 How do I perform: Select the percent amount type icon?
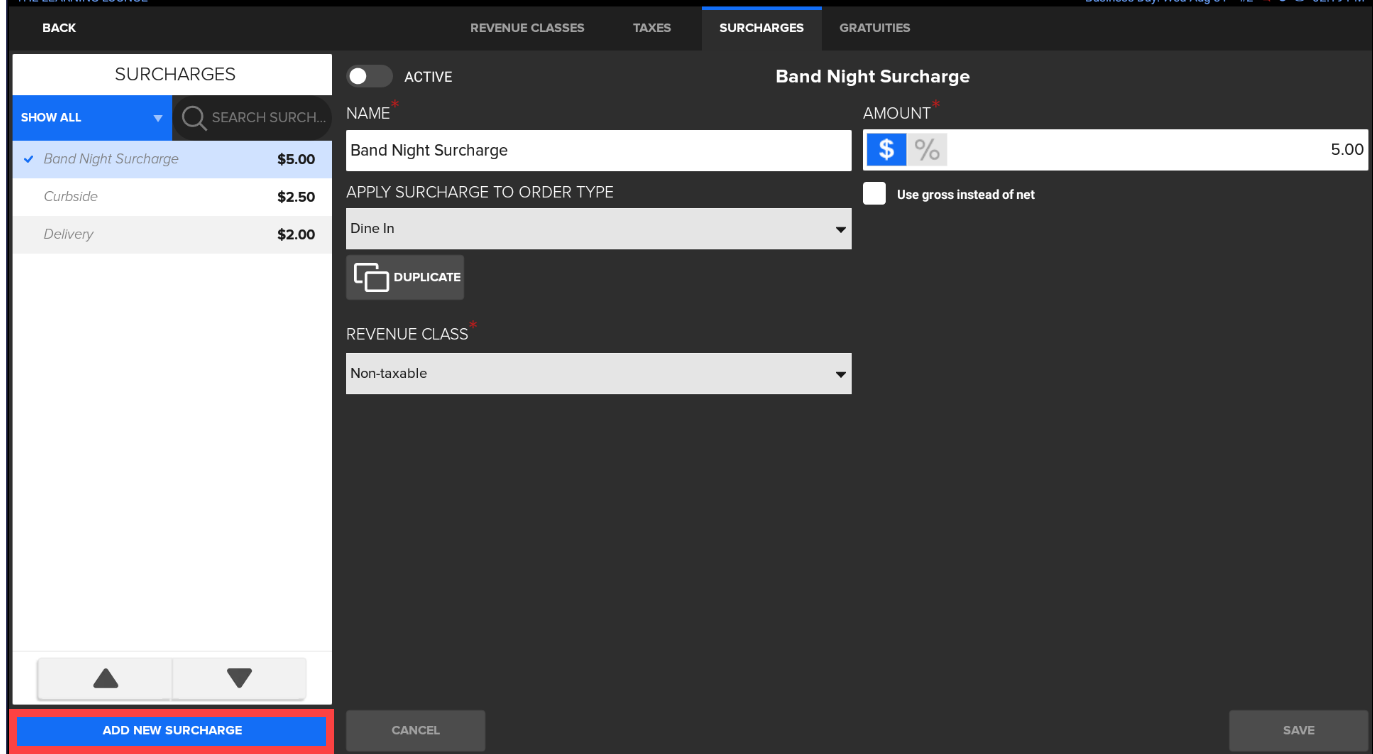click(x=927, y=150)
